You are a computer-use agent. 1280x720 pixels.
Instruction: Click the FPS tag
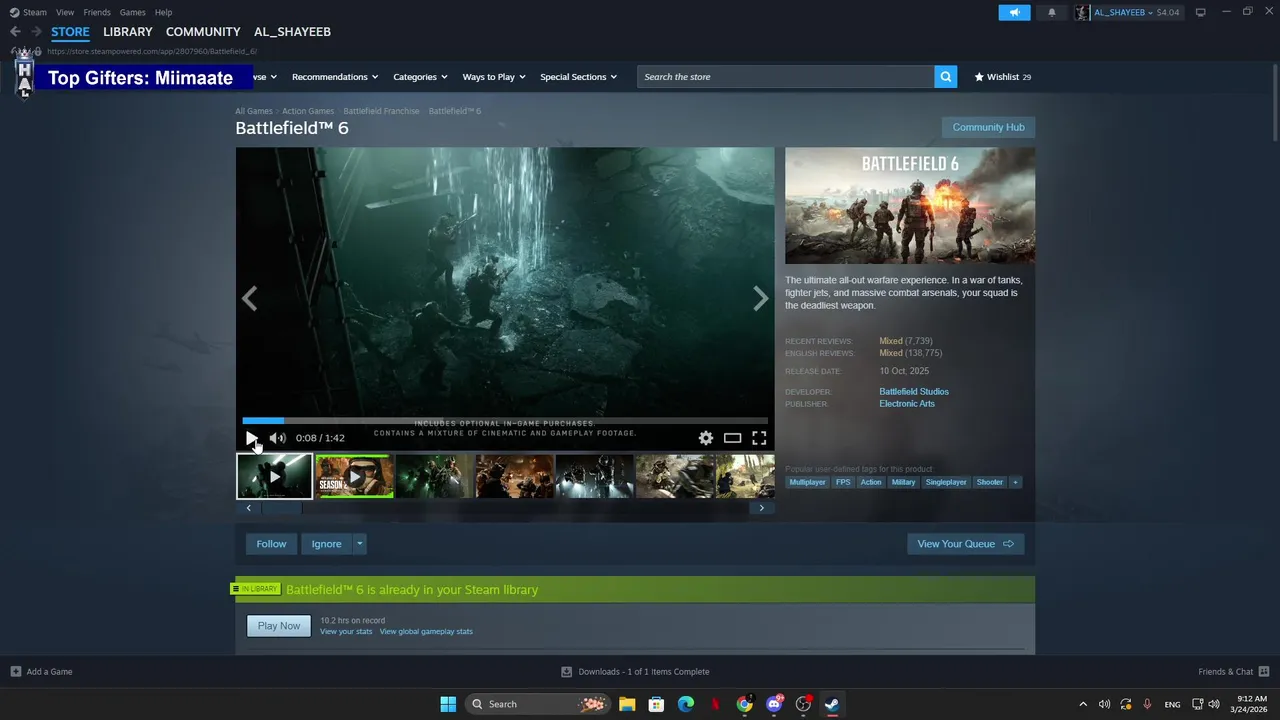pyautogui.click(x=843, y=482)
